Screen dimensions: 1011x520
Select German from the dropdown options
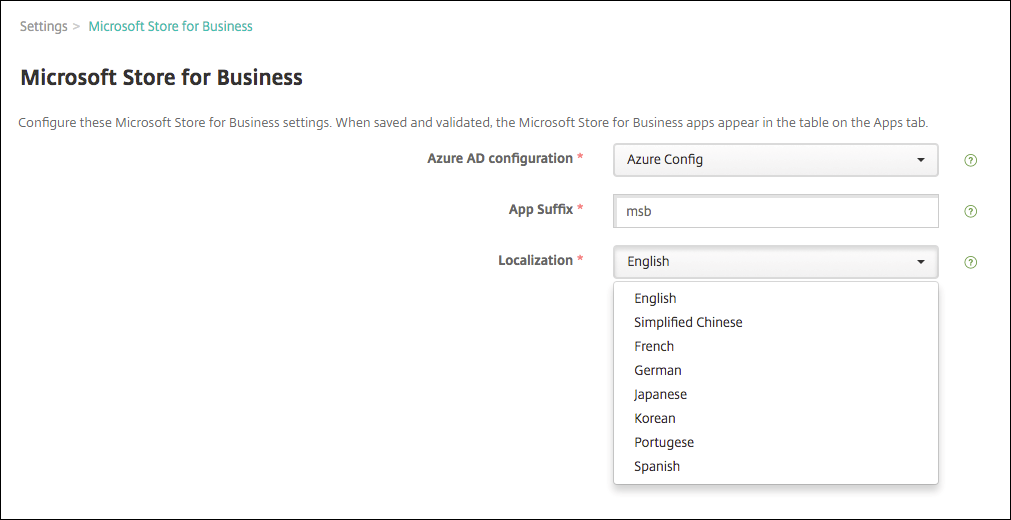(x=657, y=370)
